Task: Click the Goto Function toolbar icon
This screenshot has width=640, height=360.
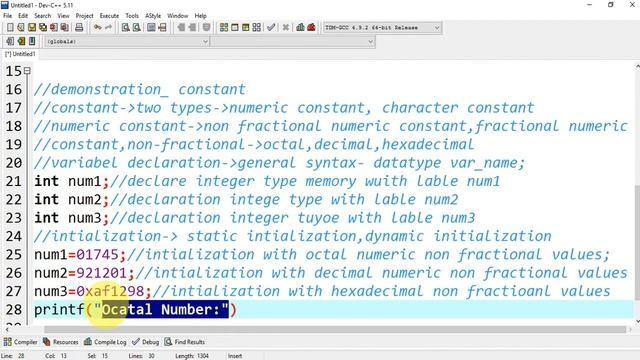Action: [151, 27]
